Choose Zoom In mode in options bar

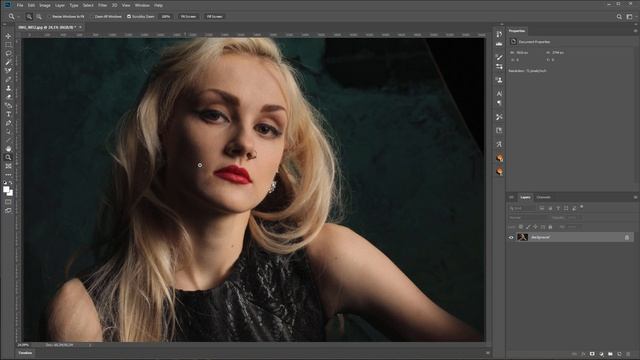(x=29, y=17)
